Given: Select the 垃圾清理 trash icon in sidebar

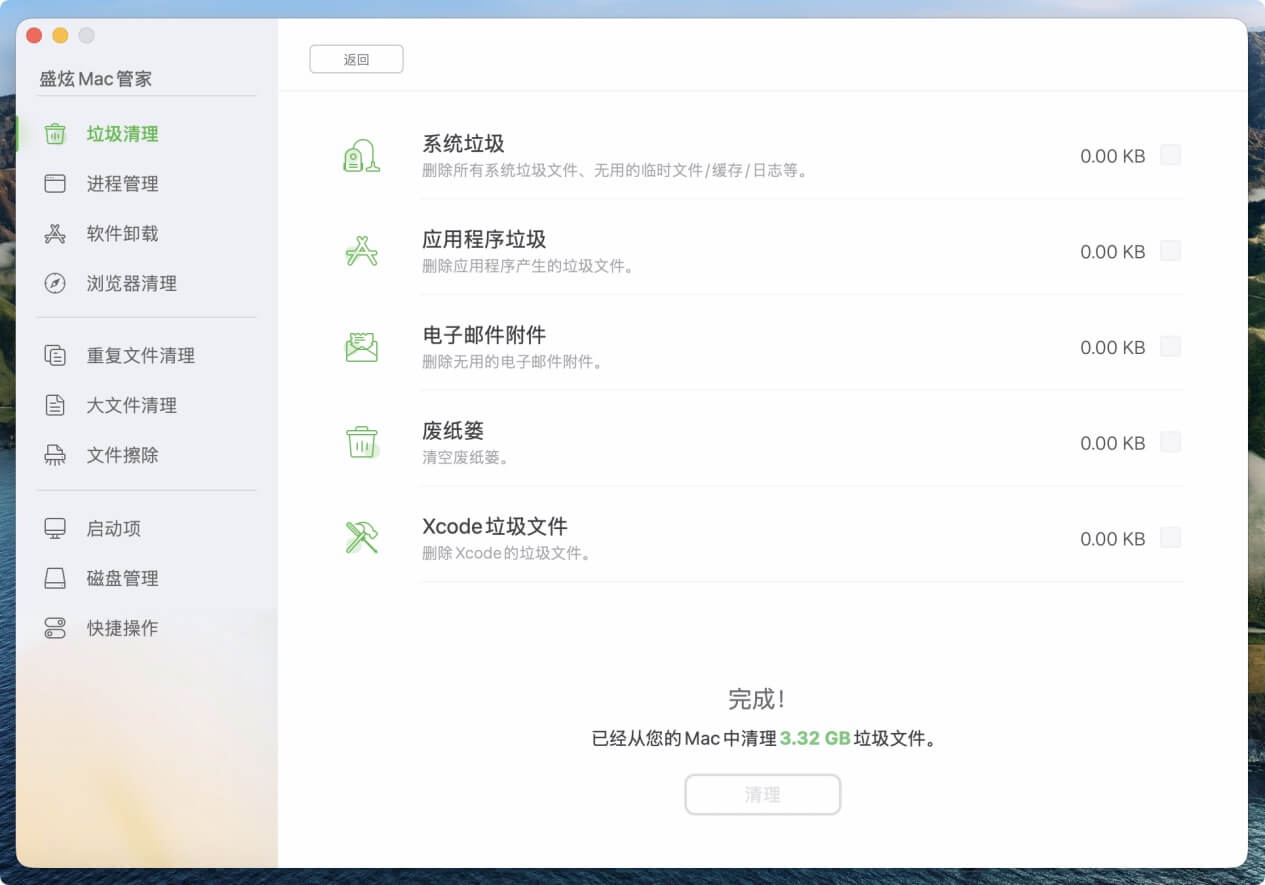Looking at the screenshot, I should point(56,133).
